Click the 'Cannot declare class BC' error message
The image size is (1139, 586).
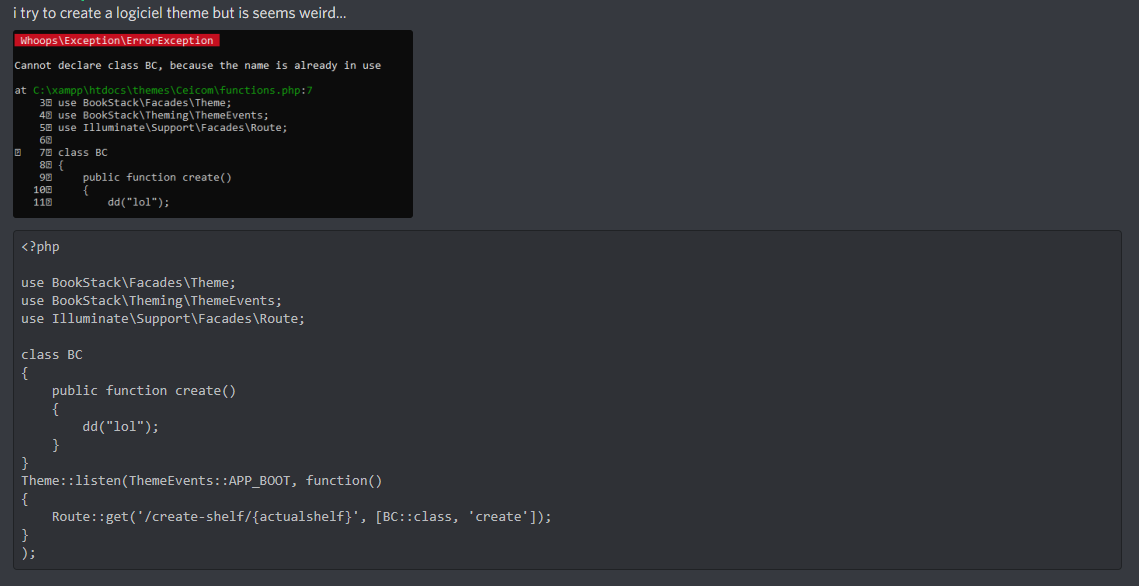[x=198, y=65]
